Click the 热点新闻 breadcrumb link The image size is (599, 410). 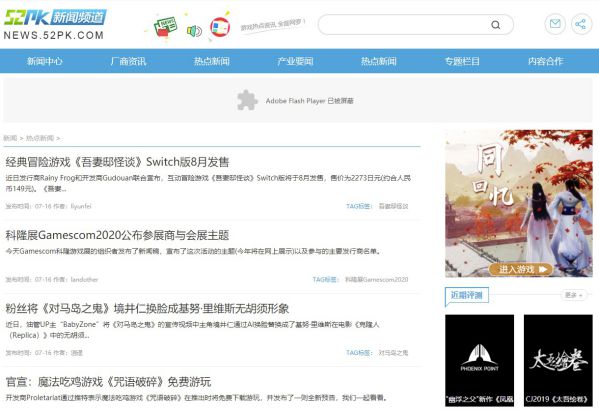(x=40, y=138)
